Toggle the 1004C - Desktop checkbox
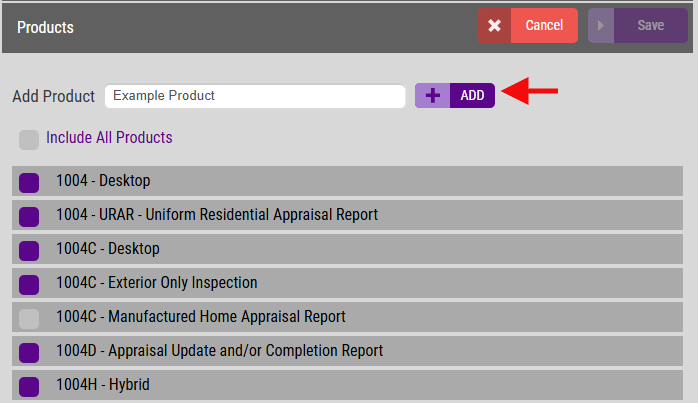 point(29,251)
